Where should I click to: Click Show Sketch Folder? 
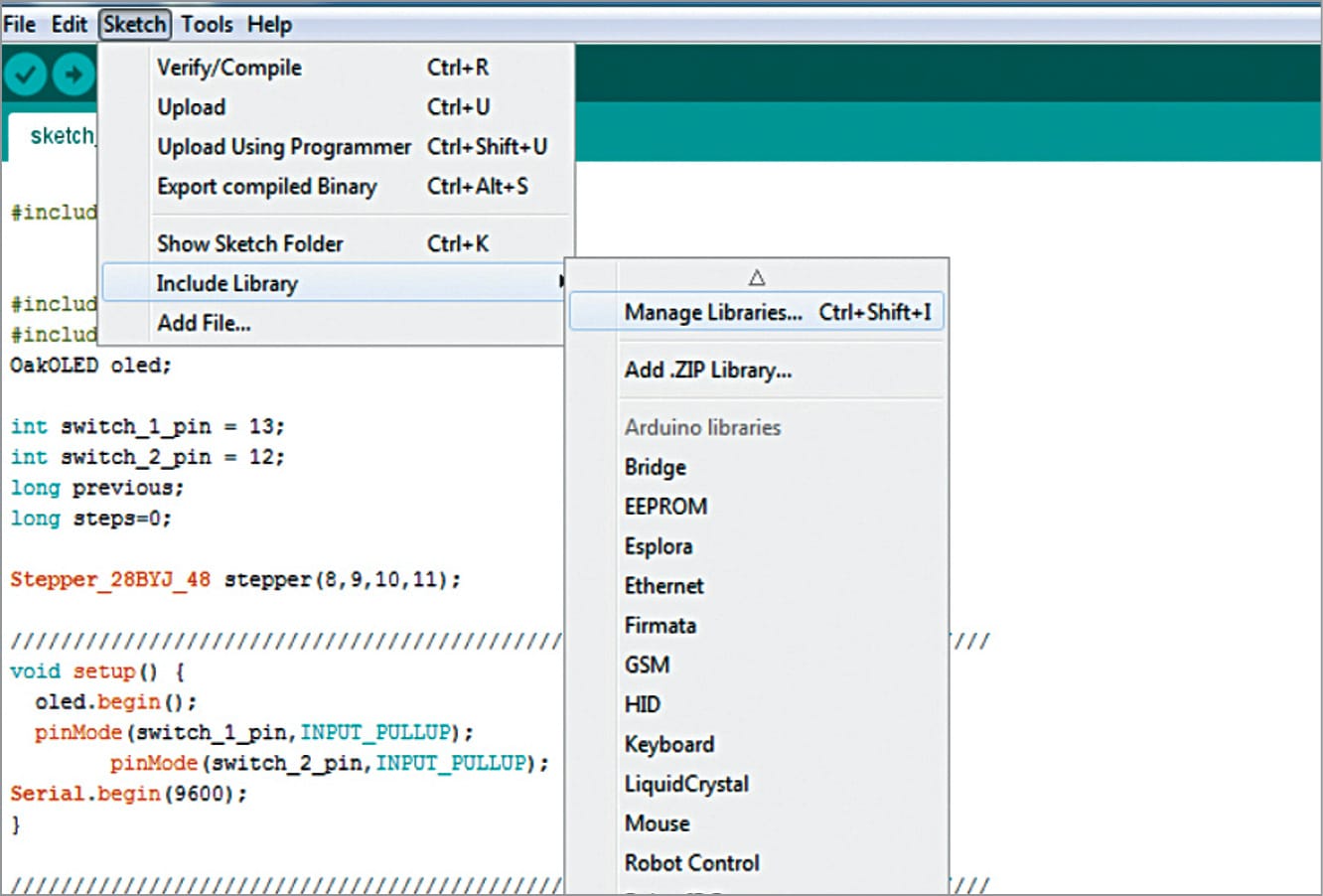(x=249, y=243)
